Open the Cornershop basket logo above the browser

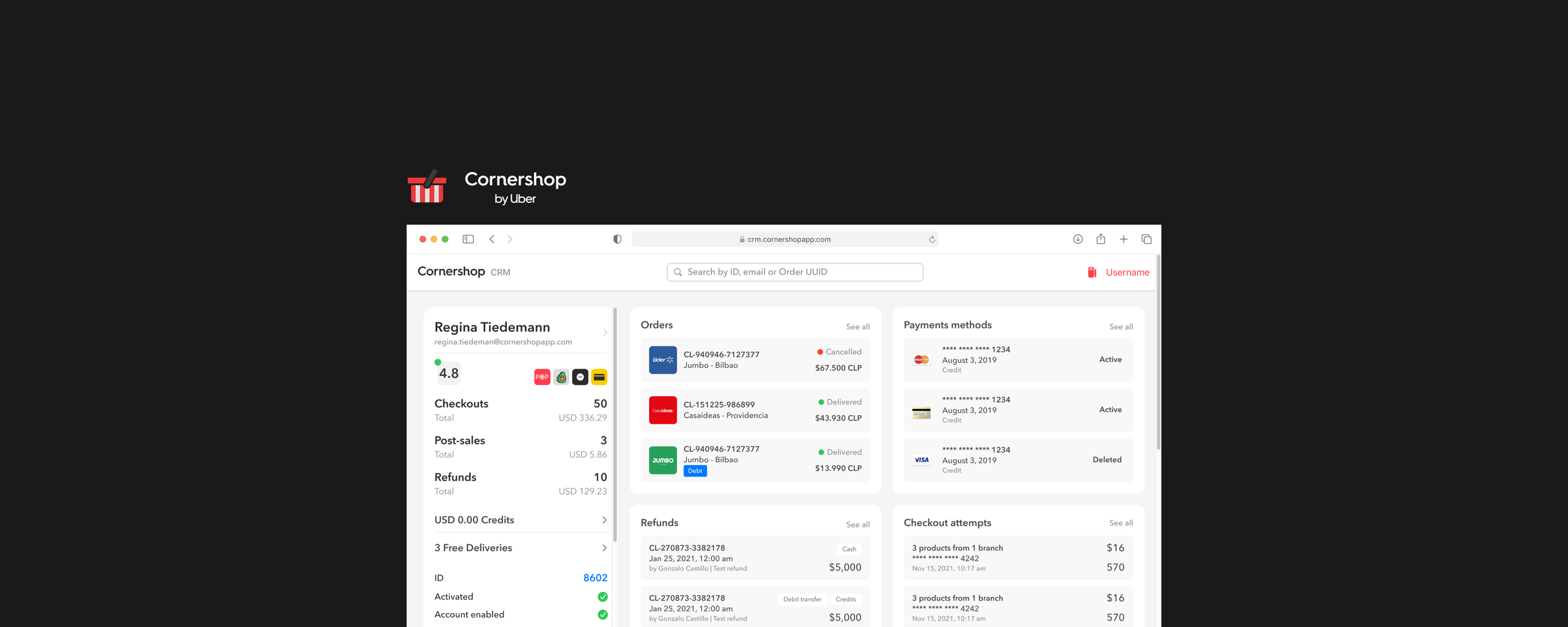tap(427, 187)
